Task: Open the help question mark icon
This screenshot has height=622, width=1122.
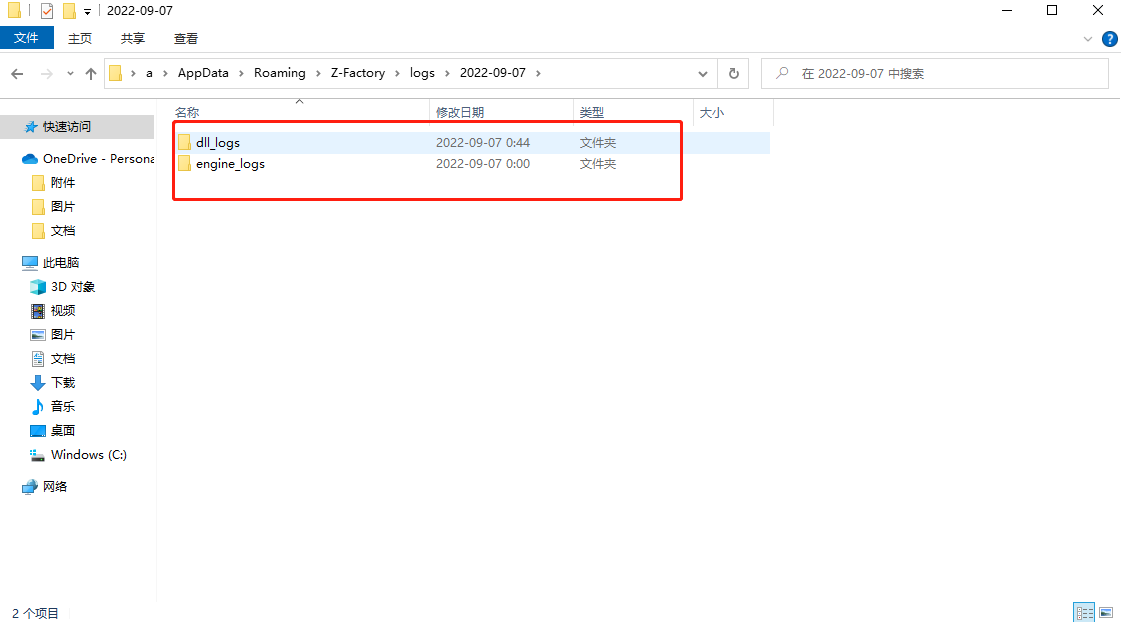Action: pos(1109,39)
